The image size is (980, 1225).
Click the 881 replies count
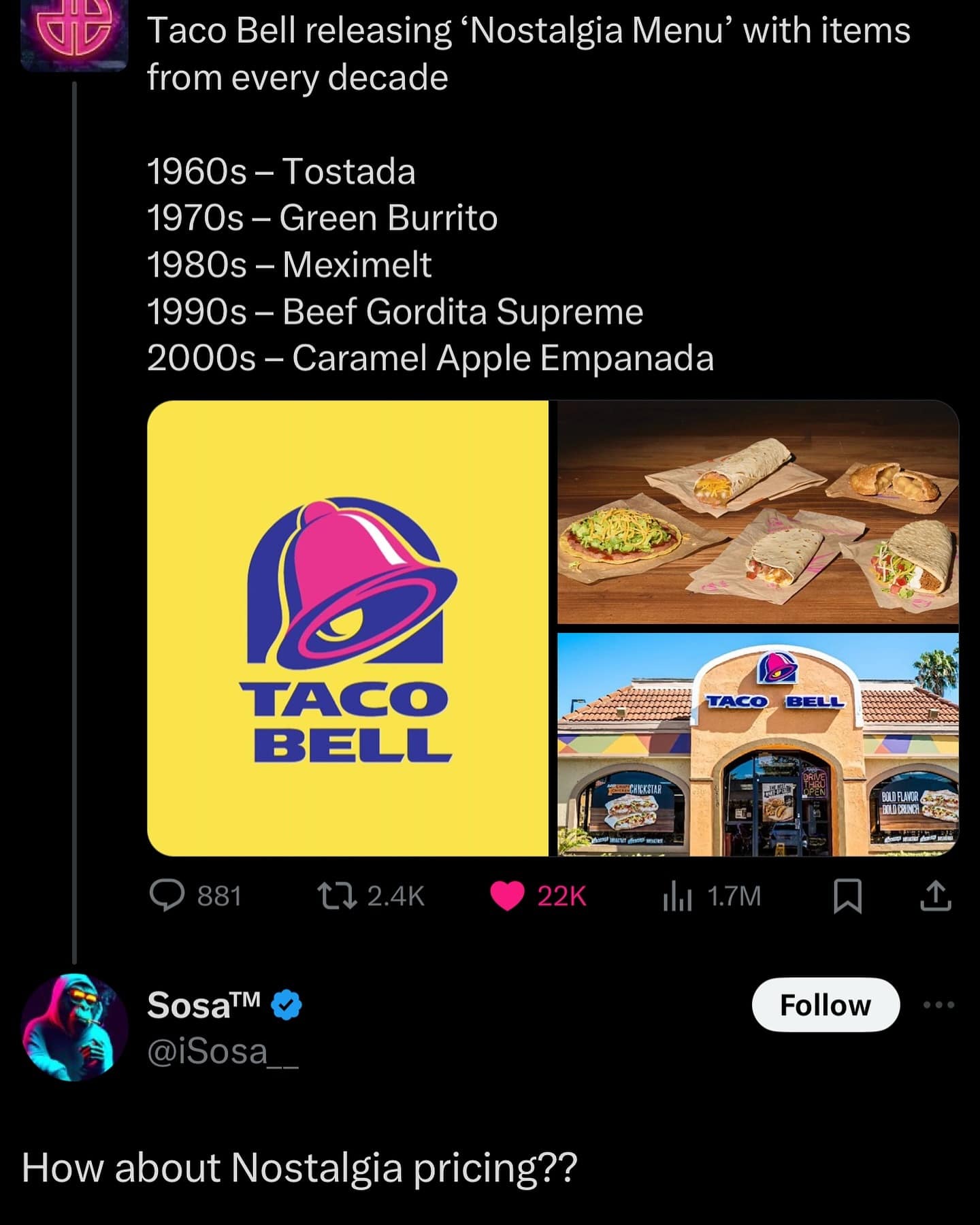pos(219,896)
